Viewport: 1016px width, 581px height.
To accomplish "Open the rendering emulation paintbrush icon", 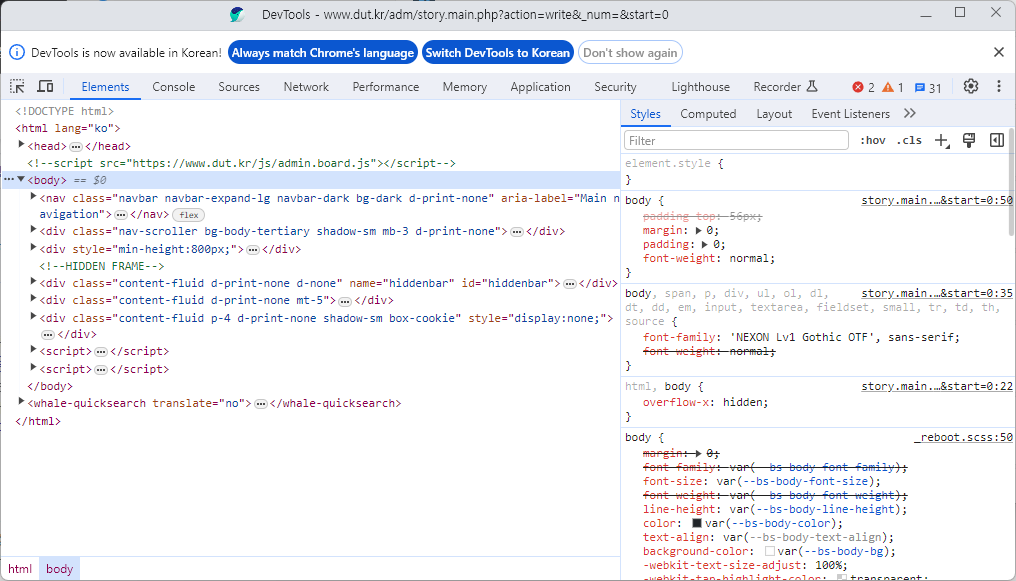I will point(969,141).
